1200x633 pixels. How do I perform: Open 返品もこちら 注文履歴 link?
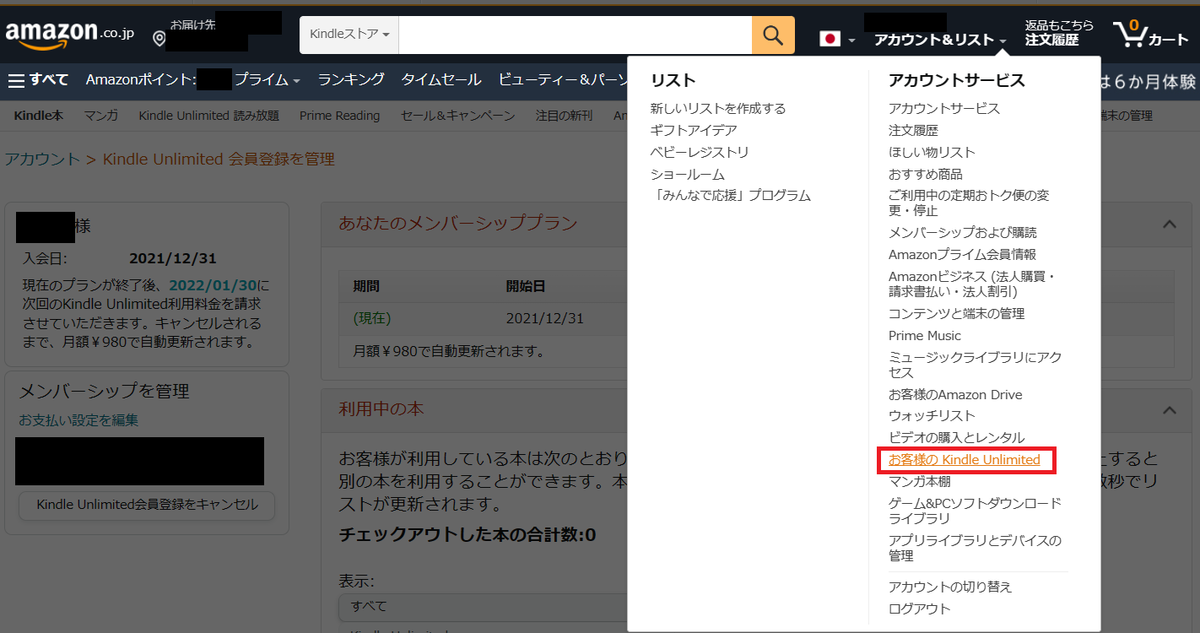coord(1059,33)
